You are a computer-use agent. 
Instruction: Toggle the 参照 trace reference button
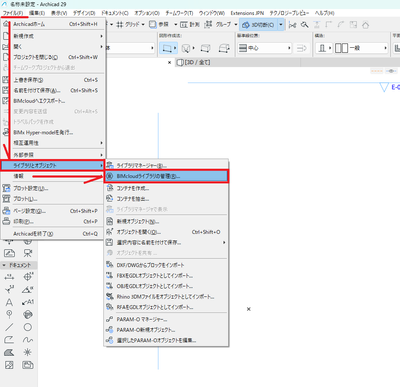click(159, 25)
